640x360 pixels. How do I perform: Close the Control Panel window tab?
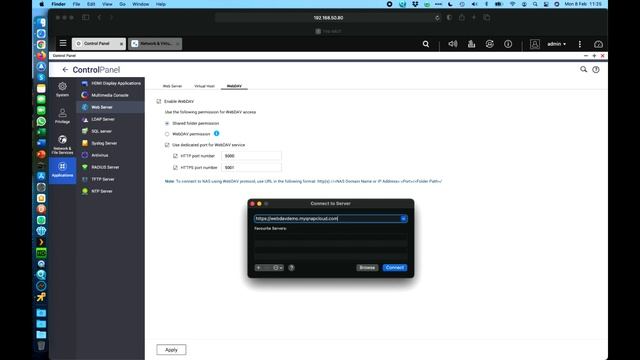121,44
